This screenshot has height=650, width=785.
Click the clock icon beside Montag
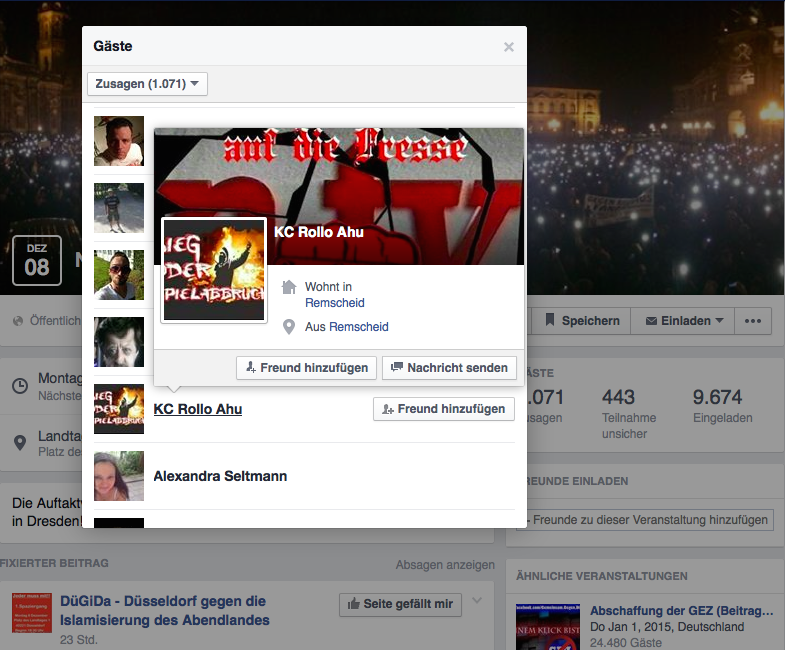click(x=20, y=386)
